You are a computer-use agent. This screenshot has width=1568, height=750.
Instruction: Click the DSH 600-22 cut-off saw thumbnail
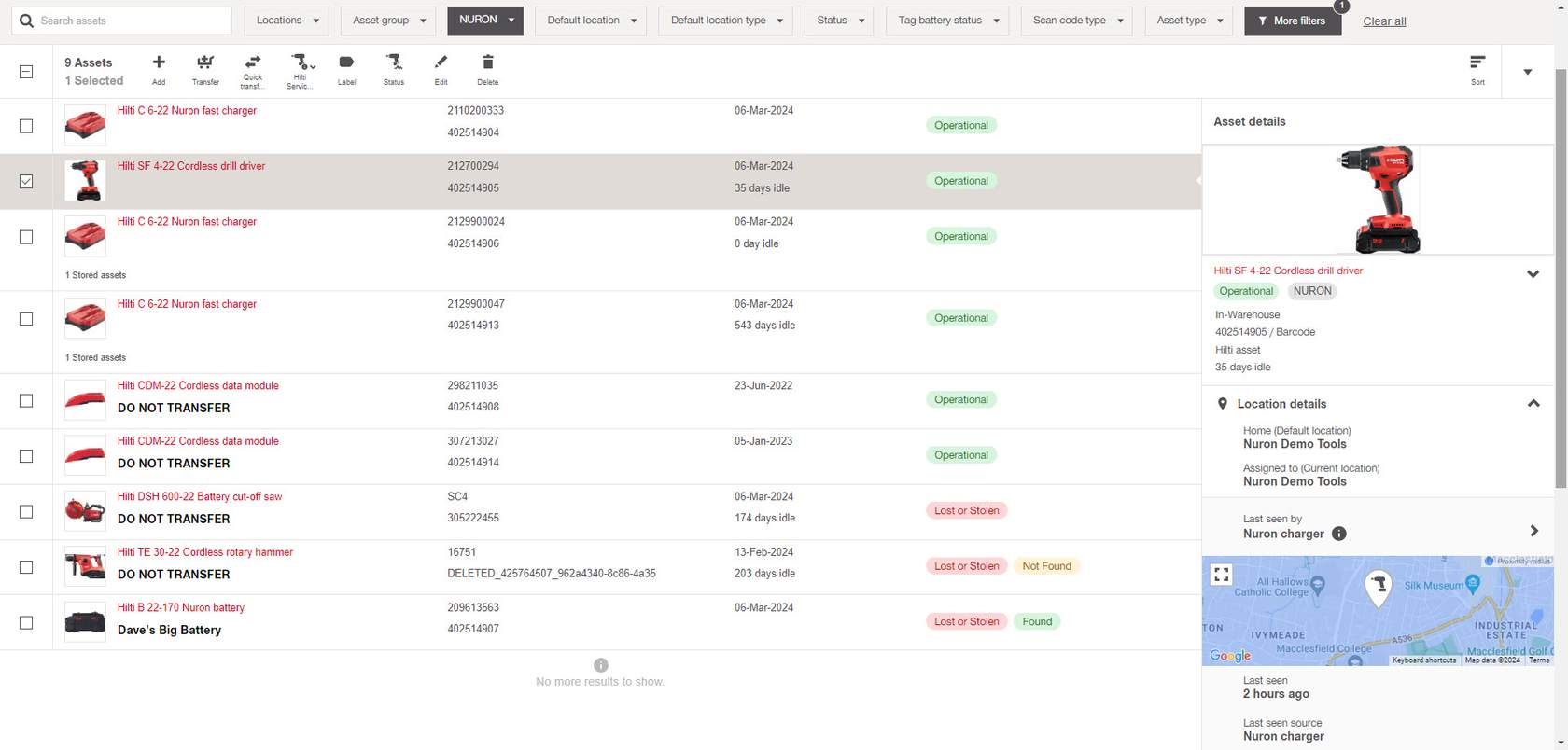(x=85, y=511)
